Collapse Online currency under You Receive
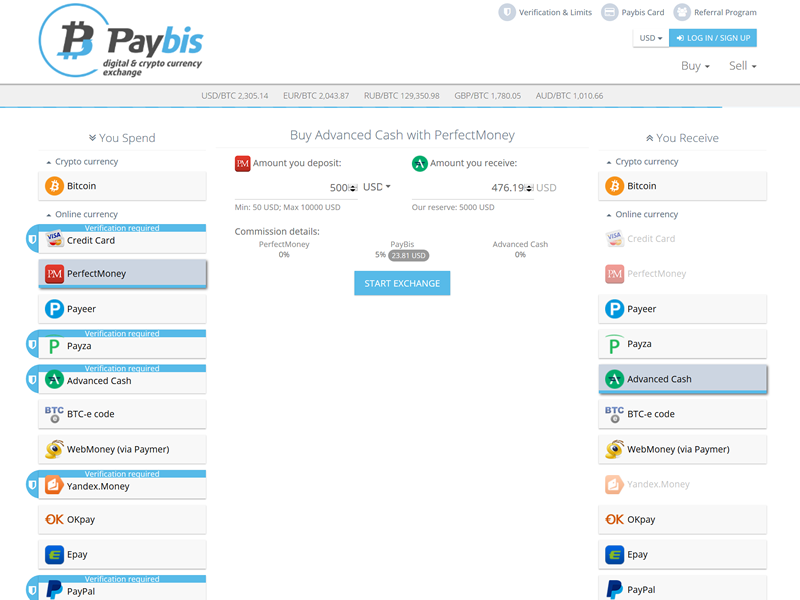 pyautogui.click(x=642, y=214)
